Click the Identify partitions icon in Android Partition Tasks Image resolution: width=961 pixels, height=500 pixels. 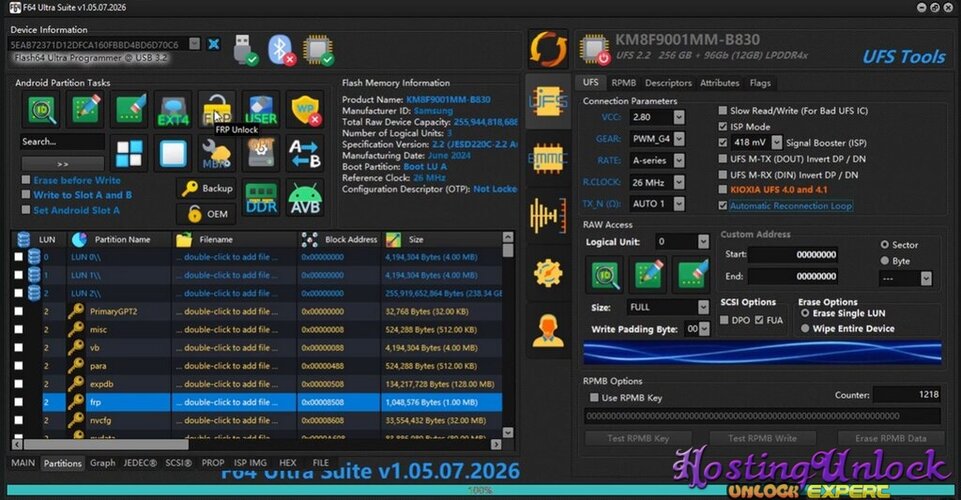pyautogui.click(x=42, y=110)
